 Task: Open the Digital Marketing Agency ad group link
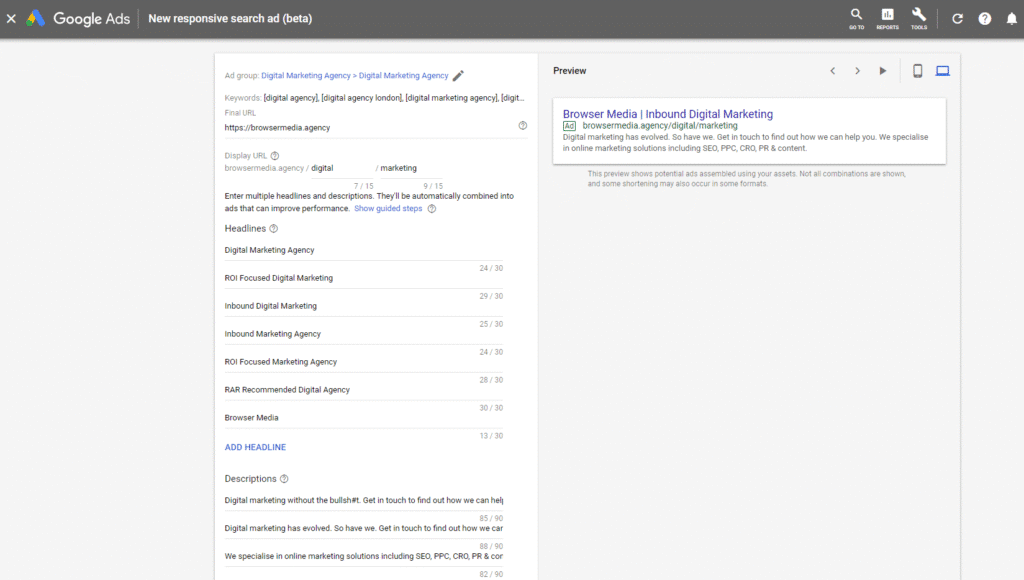pos(404,76)
